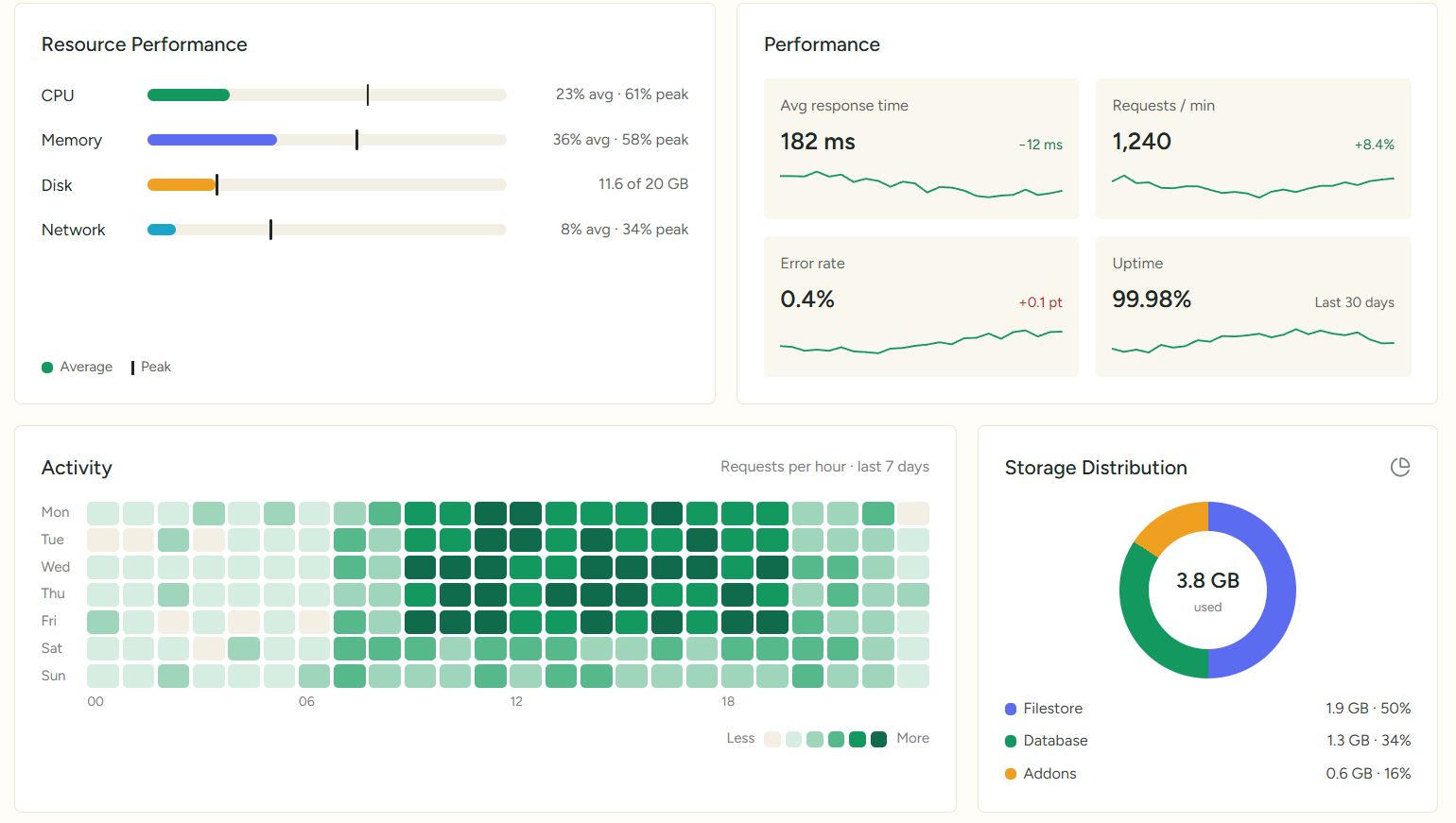Click the CPU usage progress bar
The image size is (1456, 823).
click(x=327, y=94)
